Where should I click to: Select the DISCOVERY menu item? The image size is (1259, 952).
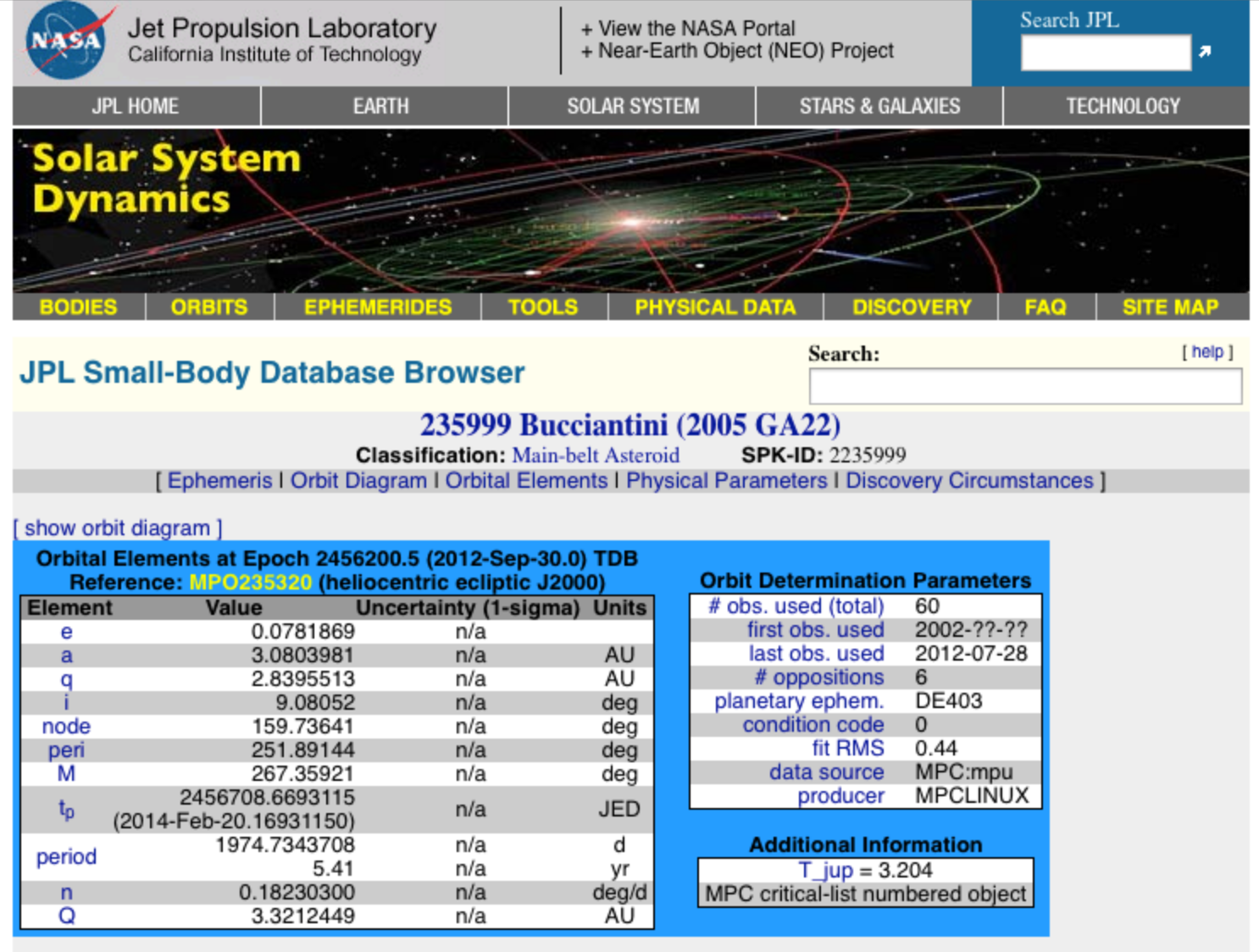pyautogui.click(x=912, y=307)
